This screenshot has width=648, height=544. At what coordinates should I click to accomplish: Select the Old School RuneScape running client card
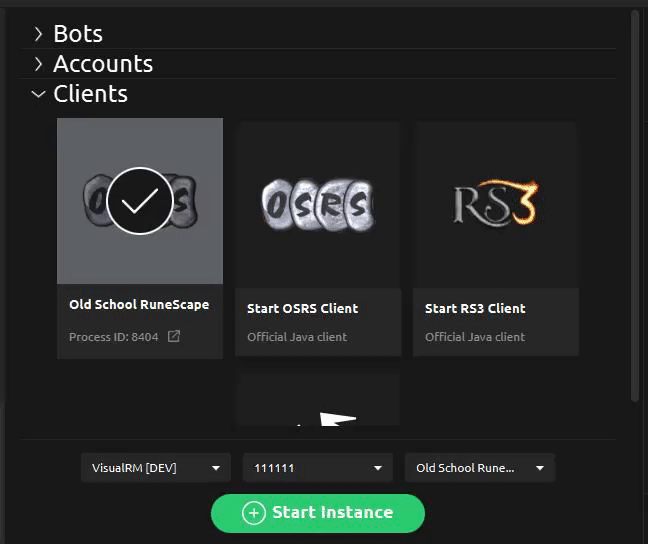(x=140, y=238)
